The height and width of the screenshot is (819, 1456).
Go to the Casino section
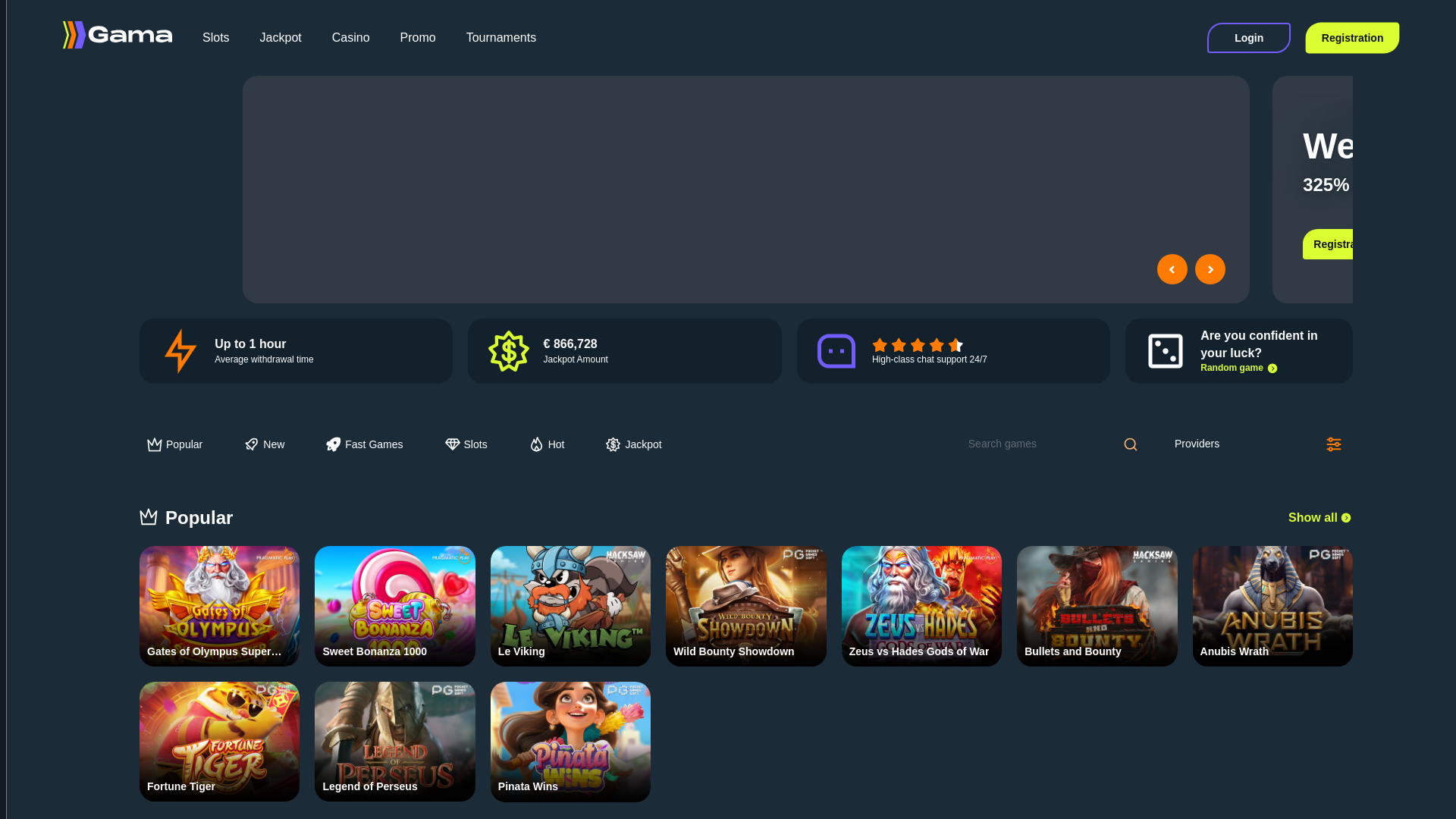pyautogui.click(x=350, y=38)
